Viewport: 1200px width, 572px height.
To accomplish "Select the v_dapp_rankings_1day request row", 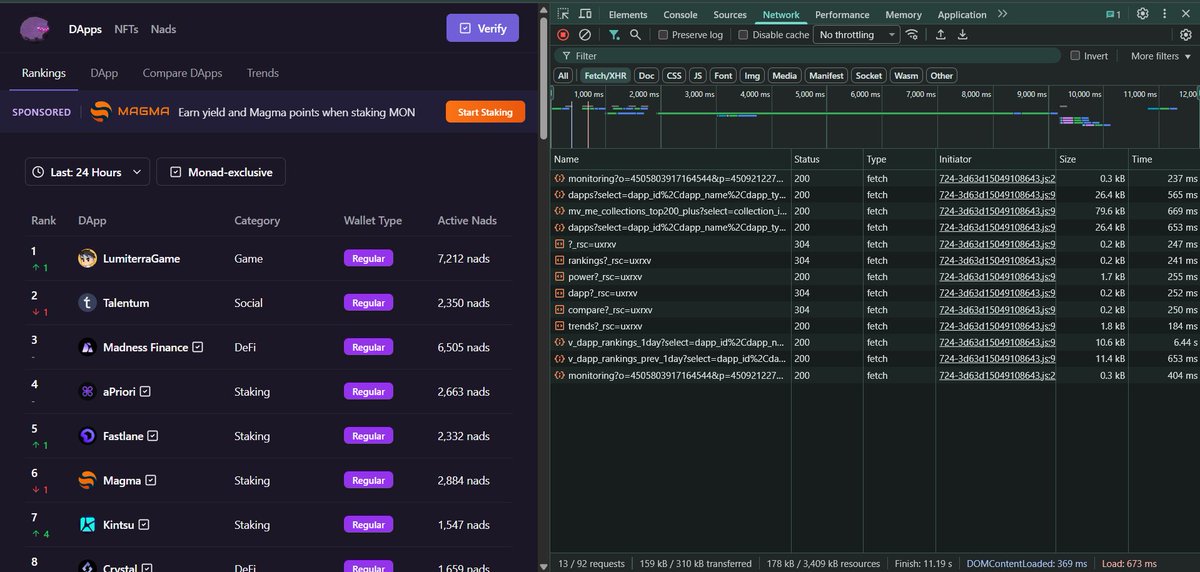I will pos(875,342).
